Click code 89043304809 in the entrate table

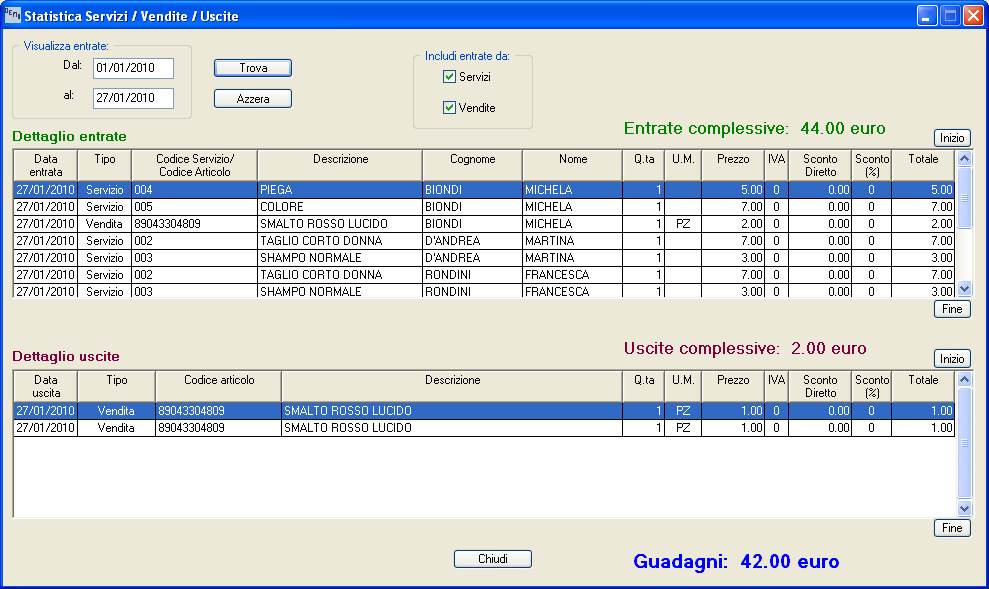[x=194, y=224]
